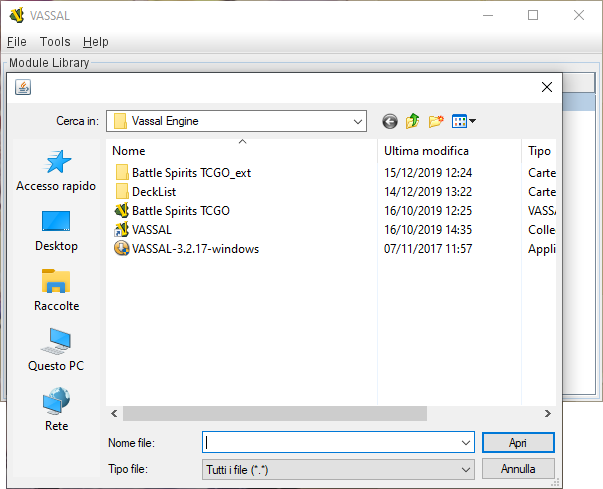The height and width of the screenshot is (489, 603).
Task: Sort by Ultima modifica column header
Action: pyautogui.click(x=450, y=151)
